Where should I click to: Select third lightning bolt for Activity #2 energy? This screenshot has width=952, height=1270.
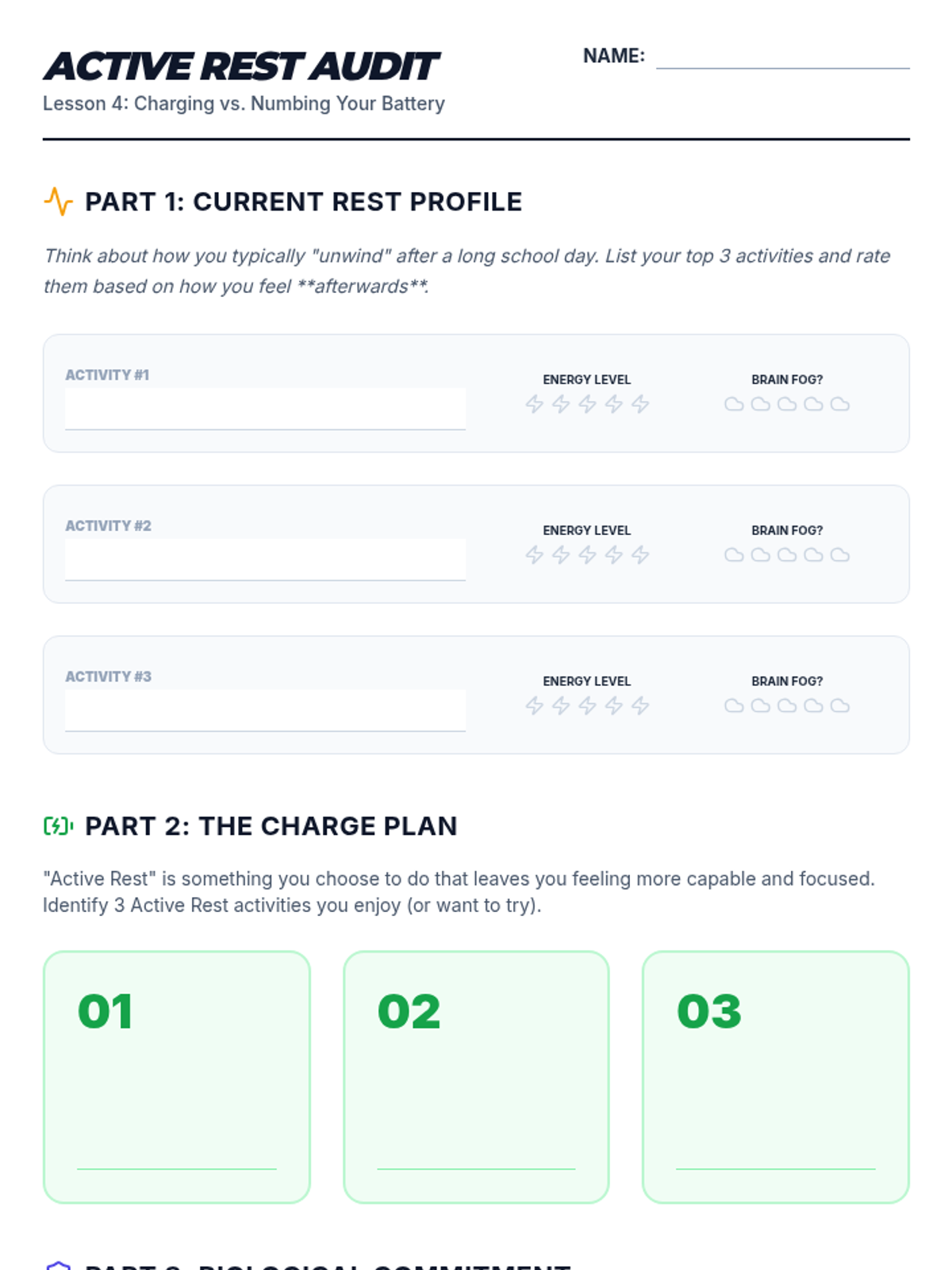coord(587,555)
